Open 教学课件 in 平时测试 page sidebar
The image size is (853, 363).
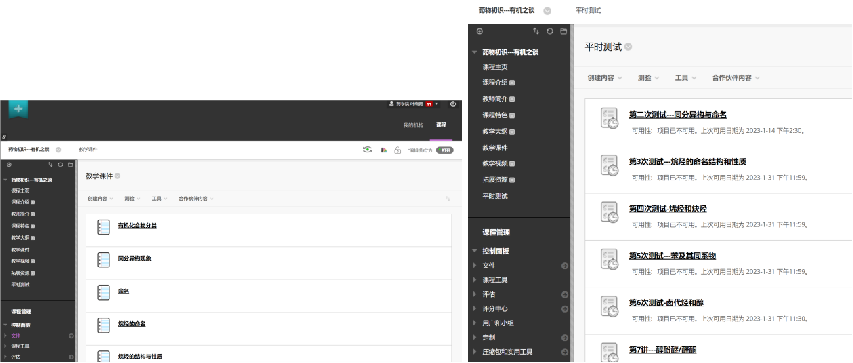(495, 148)
